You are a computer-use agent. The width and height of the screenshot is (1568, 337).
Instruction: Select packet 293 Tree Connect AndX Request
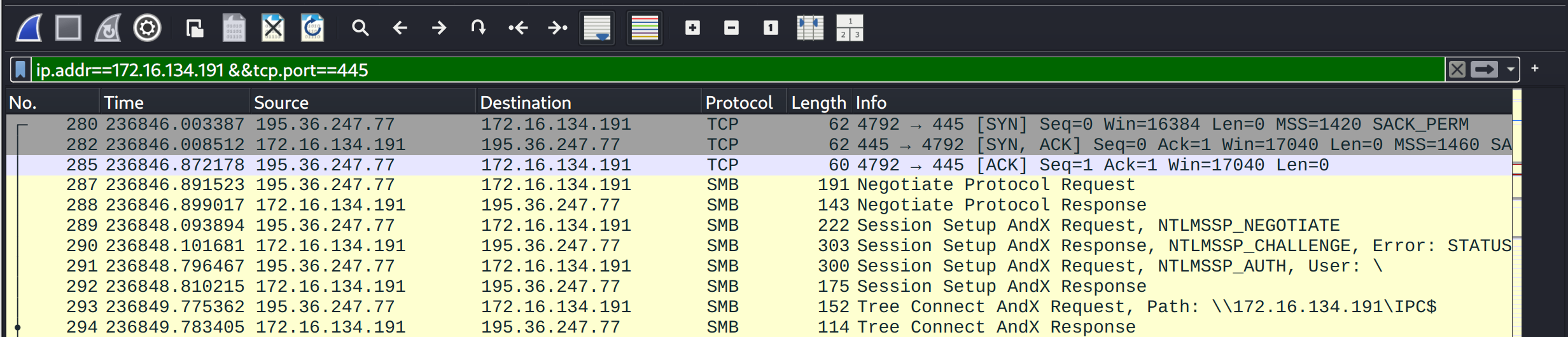(759, 307)
